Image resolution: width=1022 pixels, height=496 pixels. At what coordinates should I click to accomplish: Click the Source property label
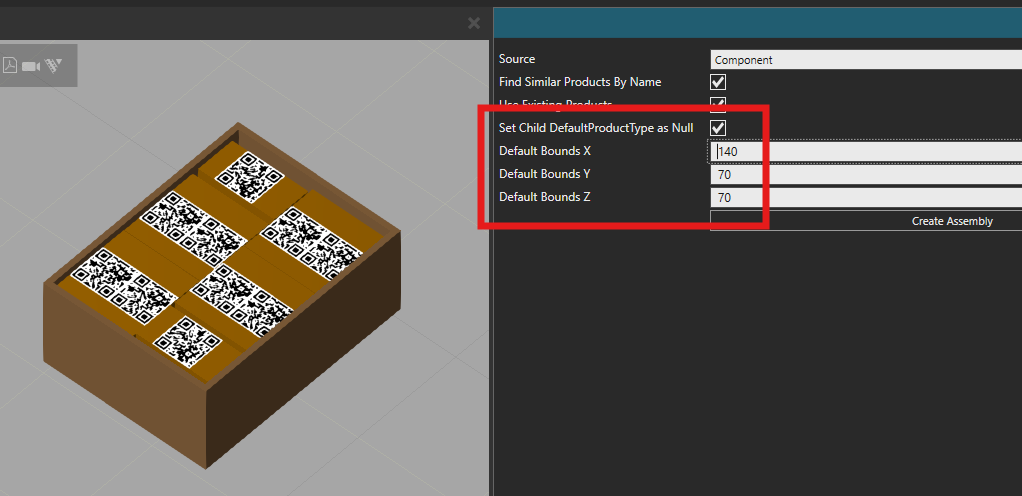517,60
